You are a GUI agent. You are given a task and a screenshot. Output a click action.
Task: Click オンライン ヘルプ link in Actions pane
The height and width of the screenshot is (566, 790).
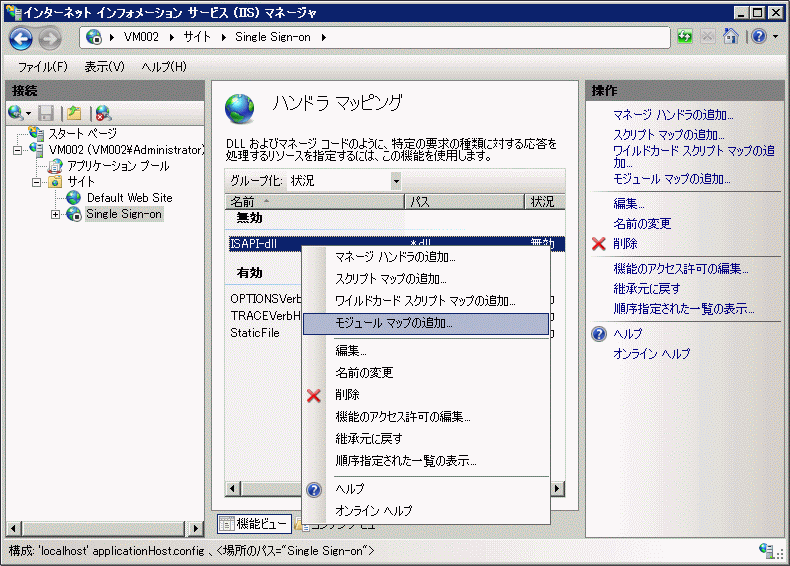click(651, 354)
